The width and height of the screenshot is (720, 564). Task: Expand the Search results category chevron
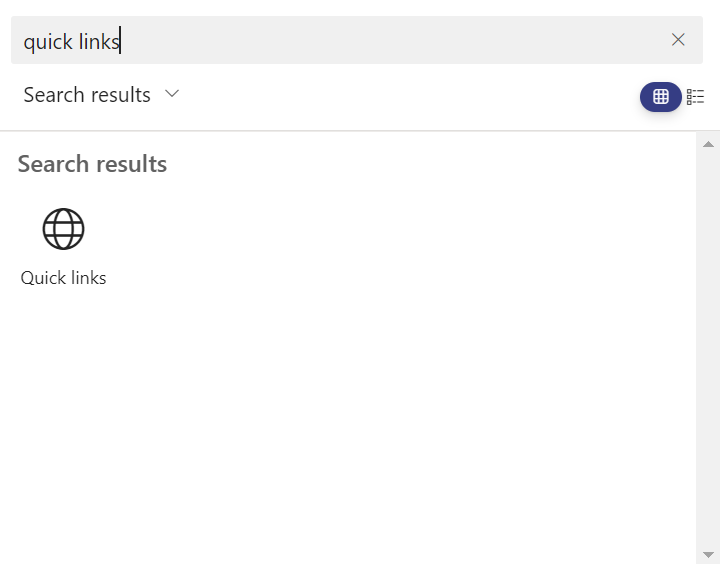pos(172,94)
